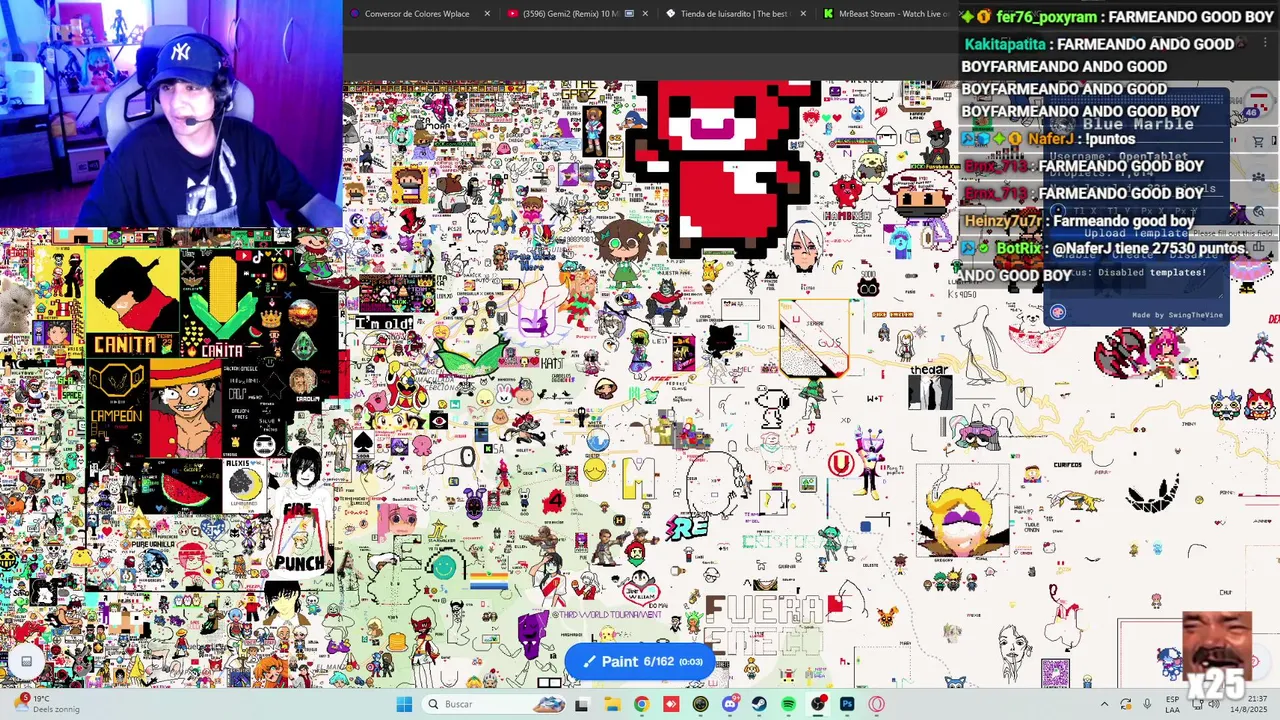Click the round button at bottom-left of map

[26, 660]
